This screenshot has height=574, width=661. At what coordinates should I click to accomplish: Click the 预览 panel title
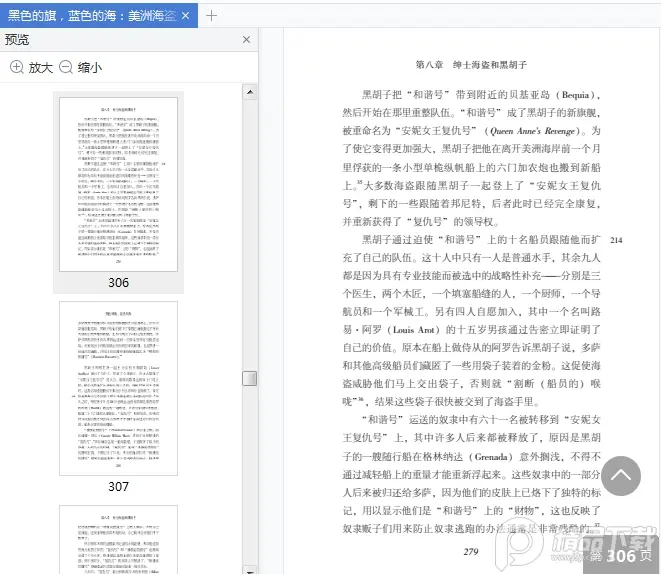point(17,40)
